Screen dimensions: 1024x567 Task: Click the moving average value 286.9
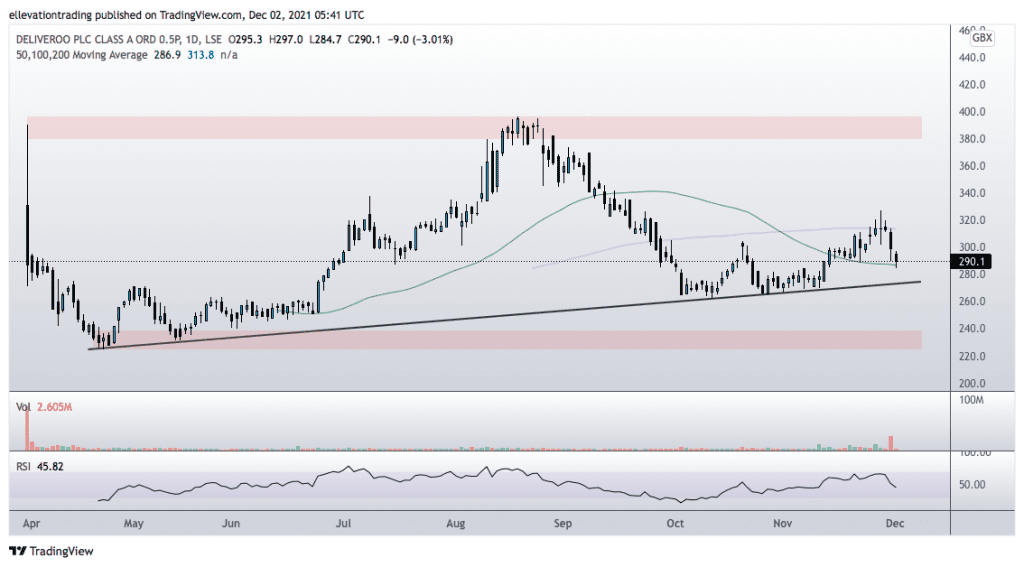[x=167, y=56]
